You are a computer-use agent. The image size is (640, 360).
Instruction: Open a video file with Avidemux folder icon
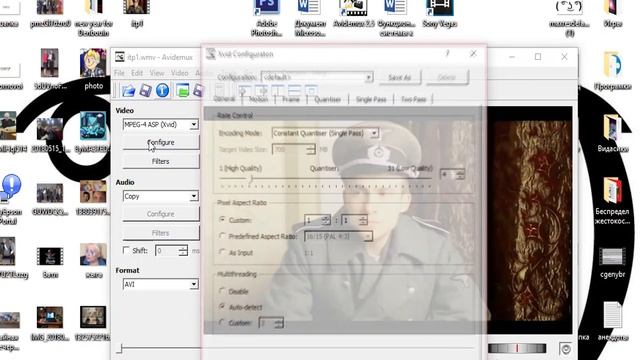point(129,90)
